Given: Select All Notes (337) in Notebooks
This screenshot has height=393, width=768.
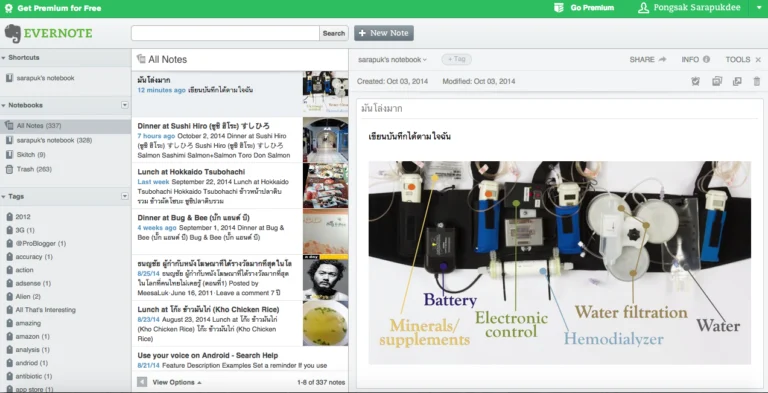Looking at the screenshot, I should click(x=66, y=126).
